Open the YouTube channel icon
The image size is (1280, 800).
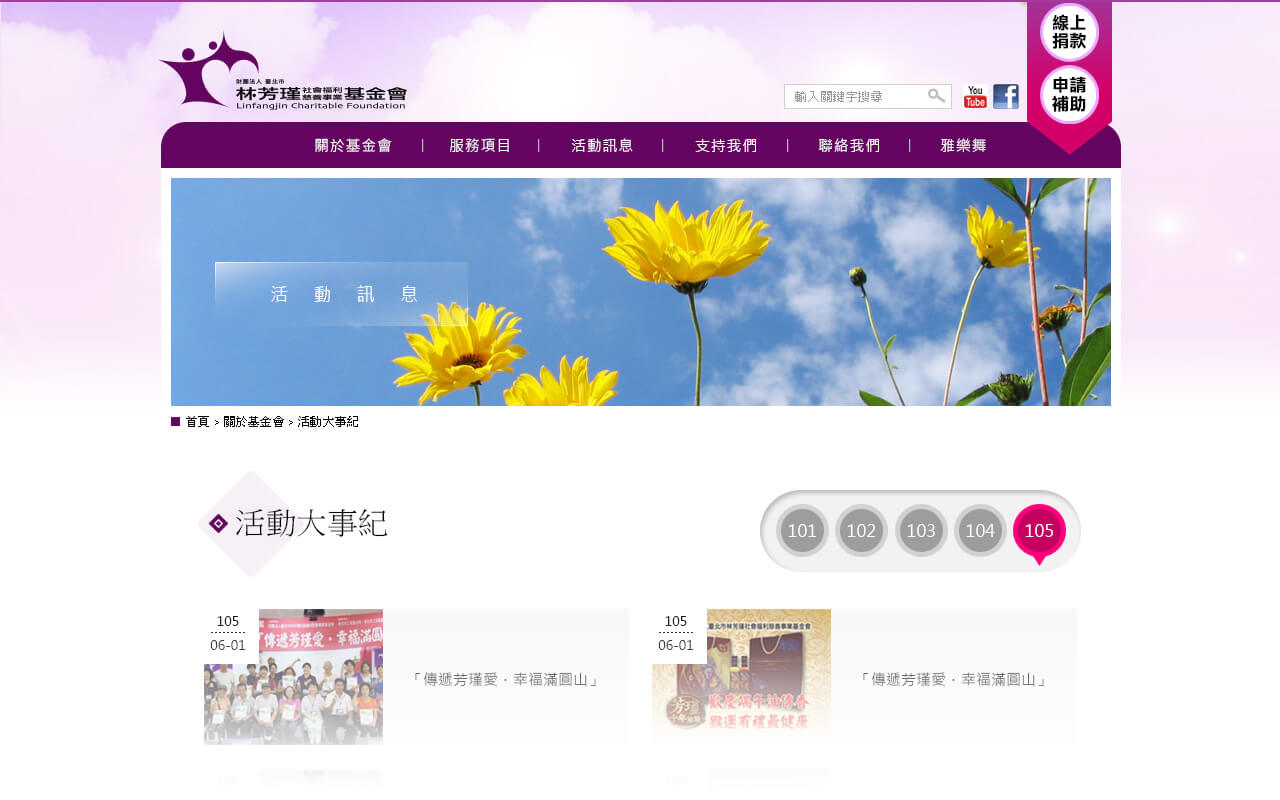click(x=975, y=97)
